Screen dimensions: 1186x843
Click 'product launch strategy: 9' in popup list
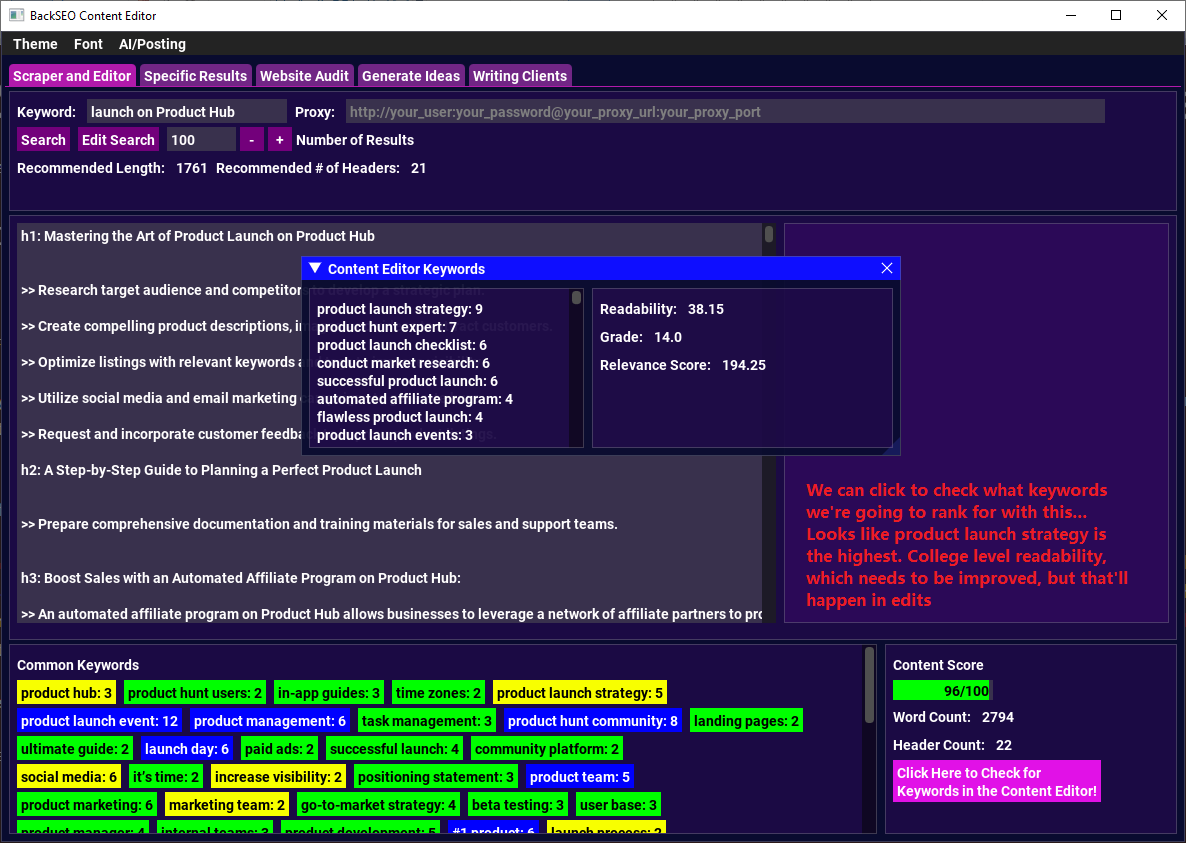(x=399, y=309)
